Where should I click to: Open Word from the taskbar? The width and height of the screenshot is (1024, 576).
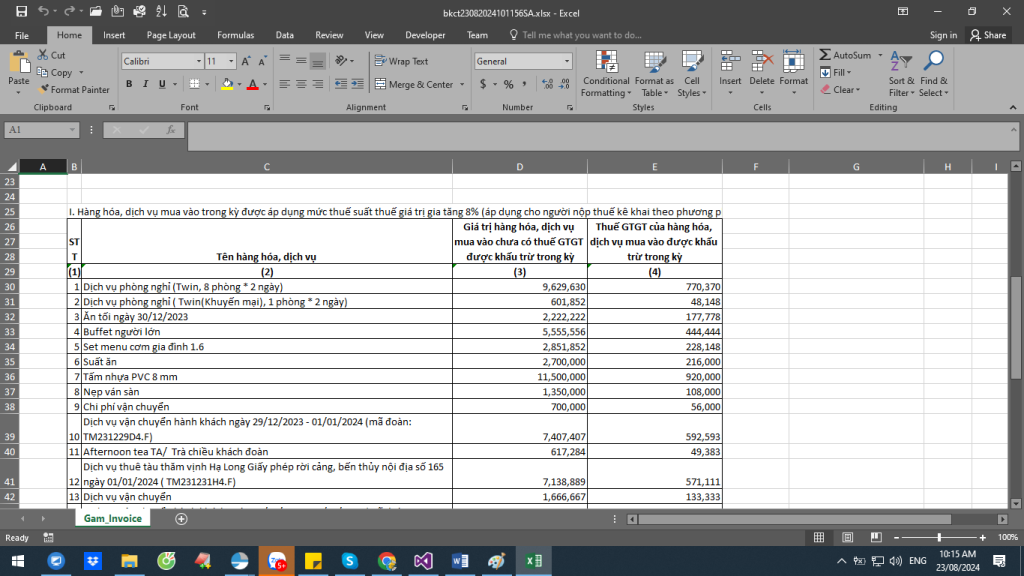pyautogui.click(x=460, y=561)
